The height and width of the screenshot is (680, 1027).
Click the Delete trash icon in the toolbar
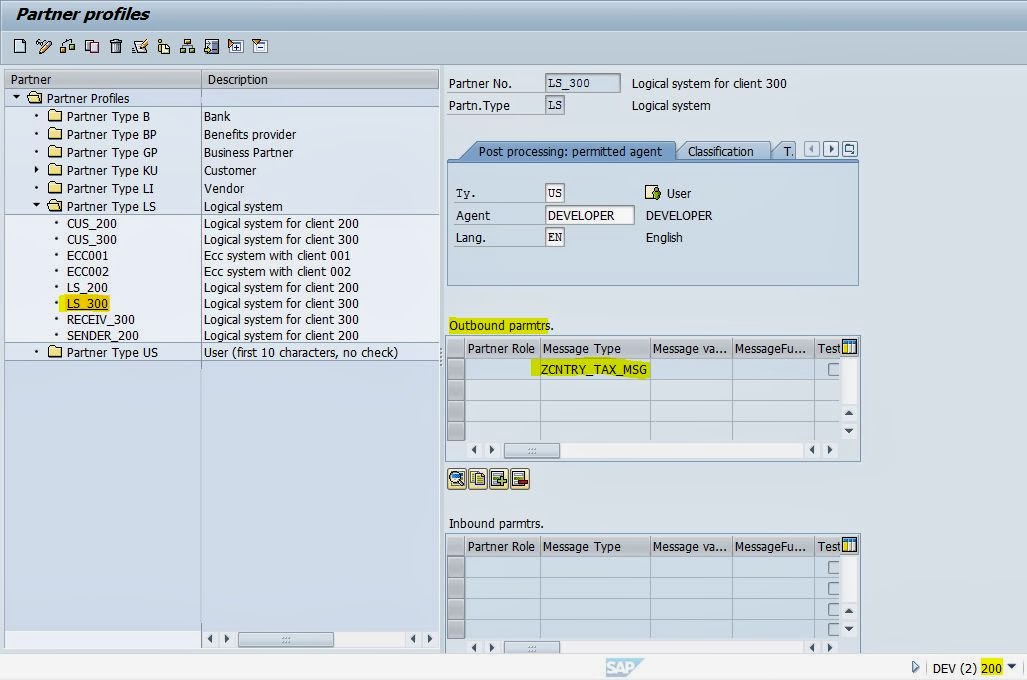tap(115, 45)
